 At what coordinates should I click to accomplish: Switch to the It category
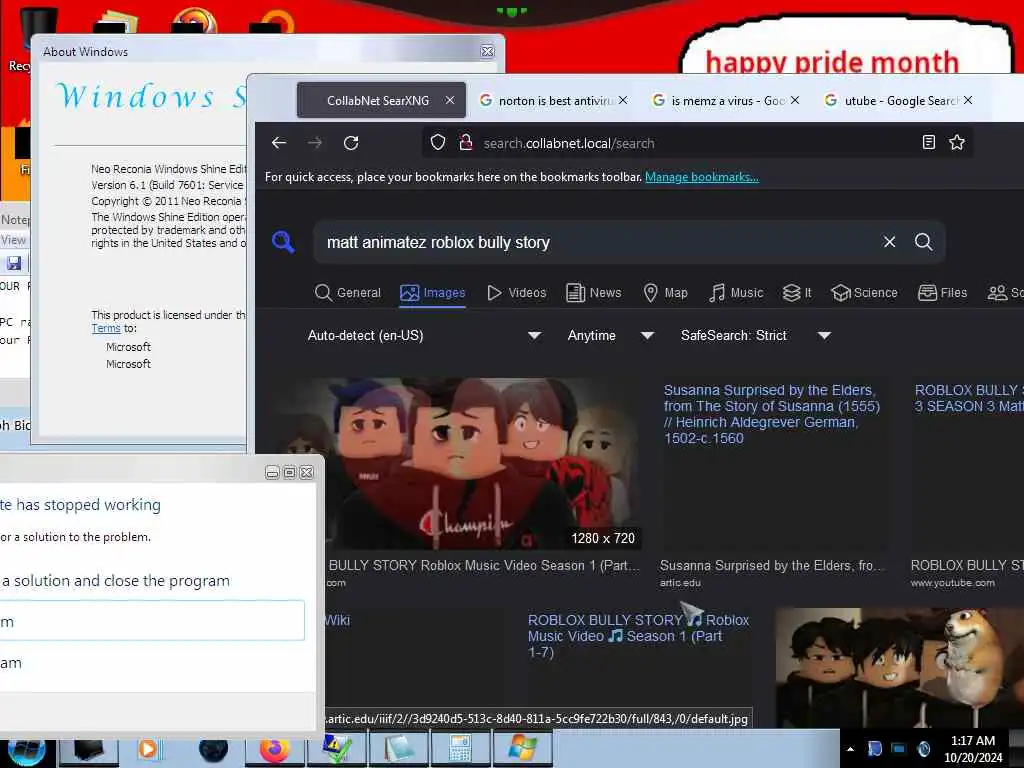click(797, 293)
